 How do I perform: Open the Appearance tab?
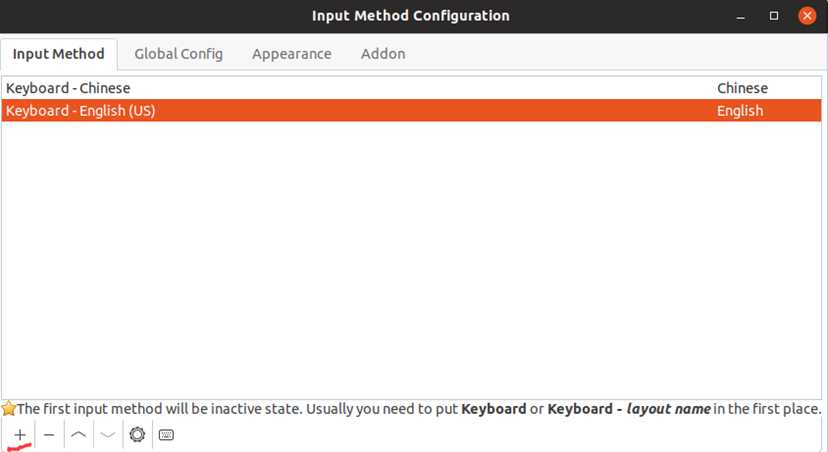[291, 54]
